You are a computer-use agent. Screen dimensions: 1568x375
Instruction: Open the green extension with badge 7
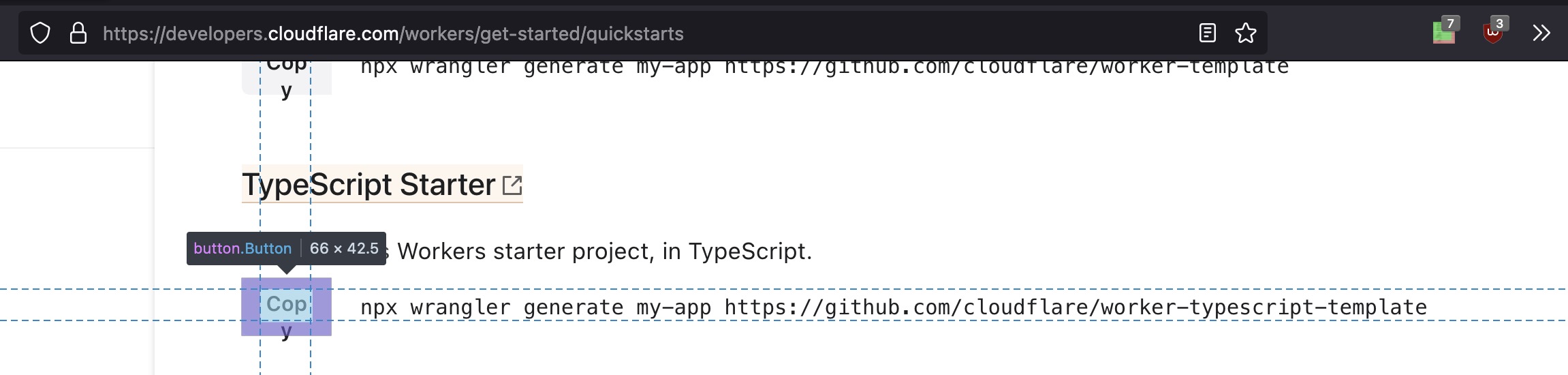[x=1444, y=31]
